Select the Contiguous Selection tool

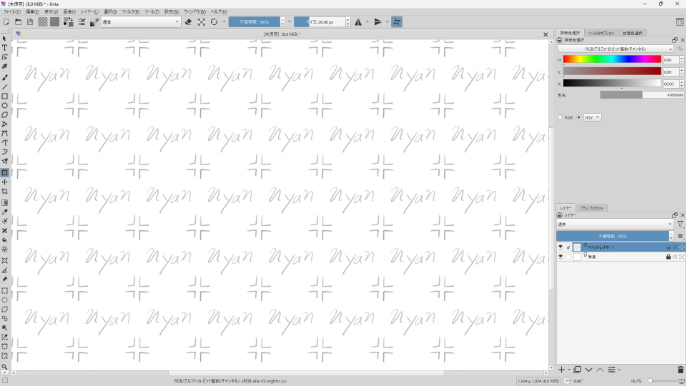point(4,328)
